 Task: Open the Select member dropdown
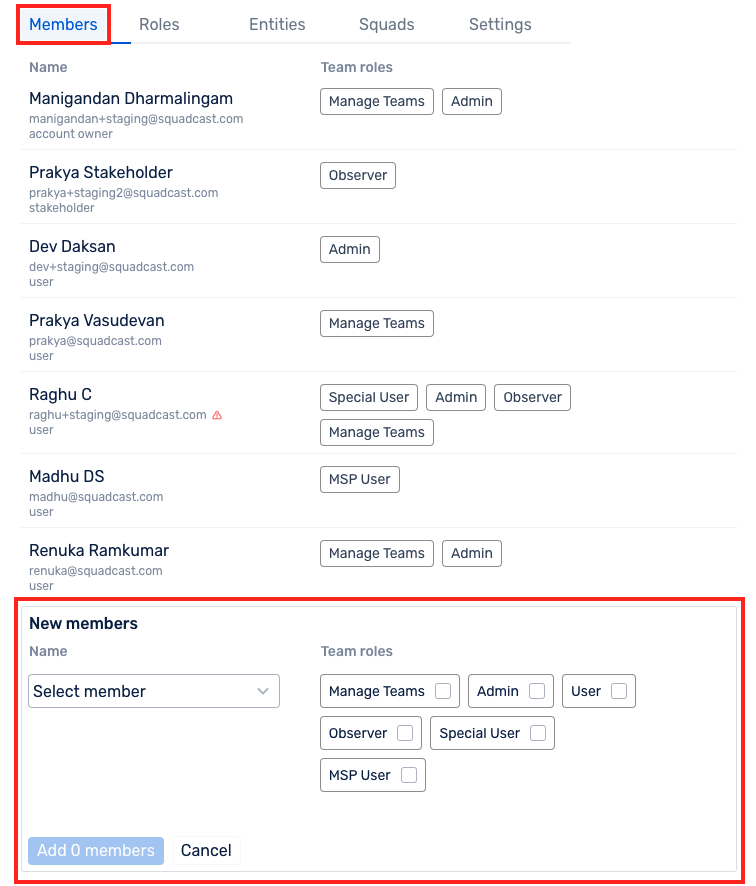[x=154, y=691]
